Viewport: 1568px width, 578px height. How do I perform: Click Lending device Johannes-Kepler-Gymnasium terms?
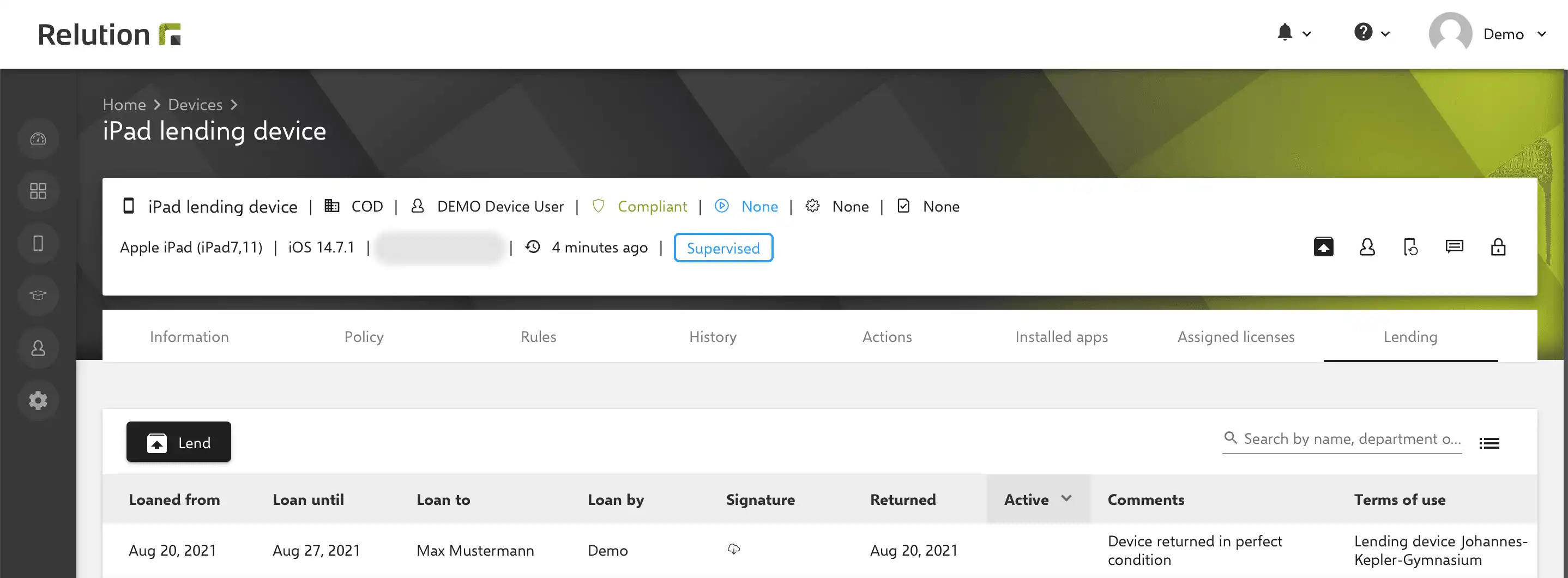point(1440,551)
